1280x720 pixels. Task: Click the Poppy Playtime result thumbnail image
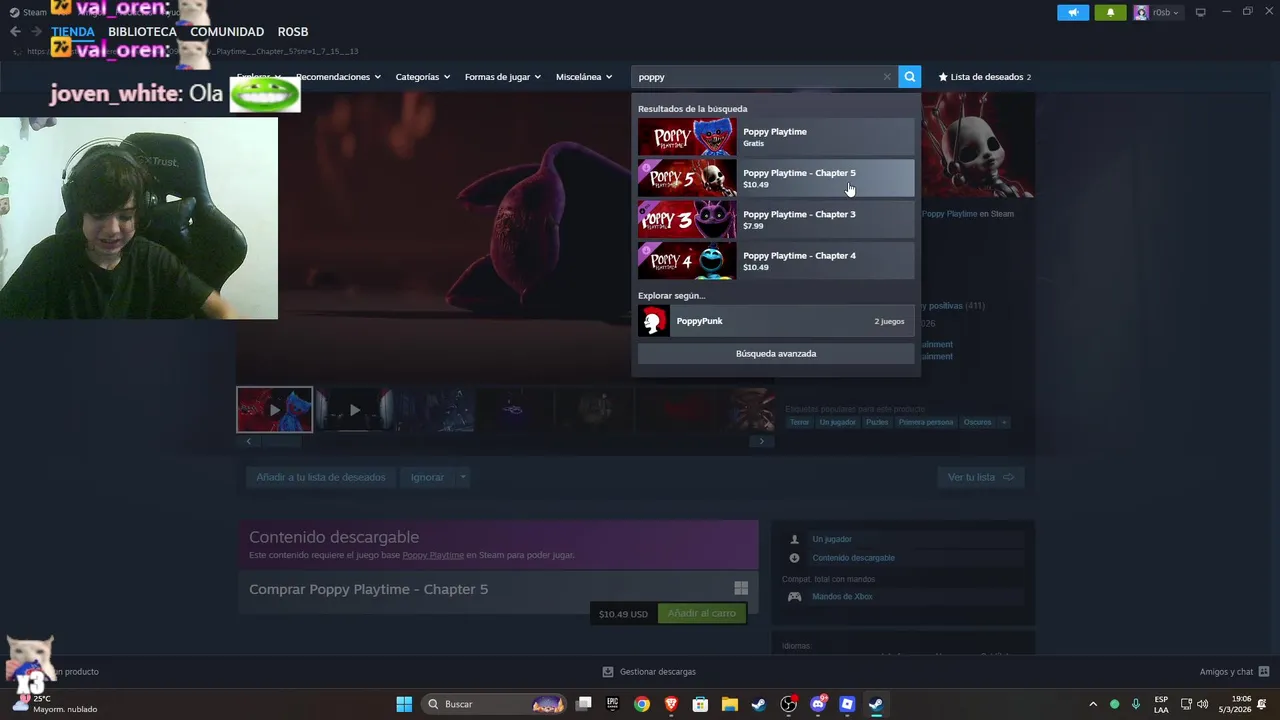tap(687, 137)
